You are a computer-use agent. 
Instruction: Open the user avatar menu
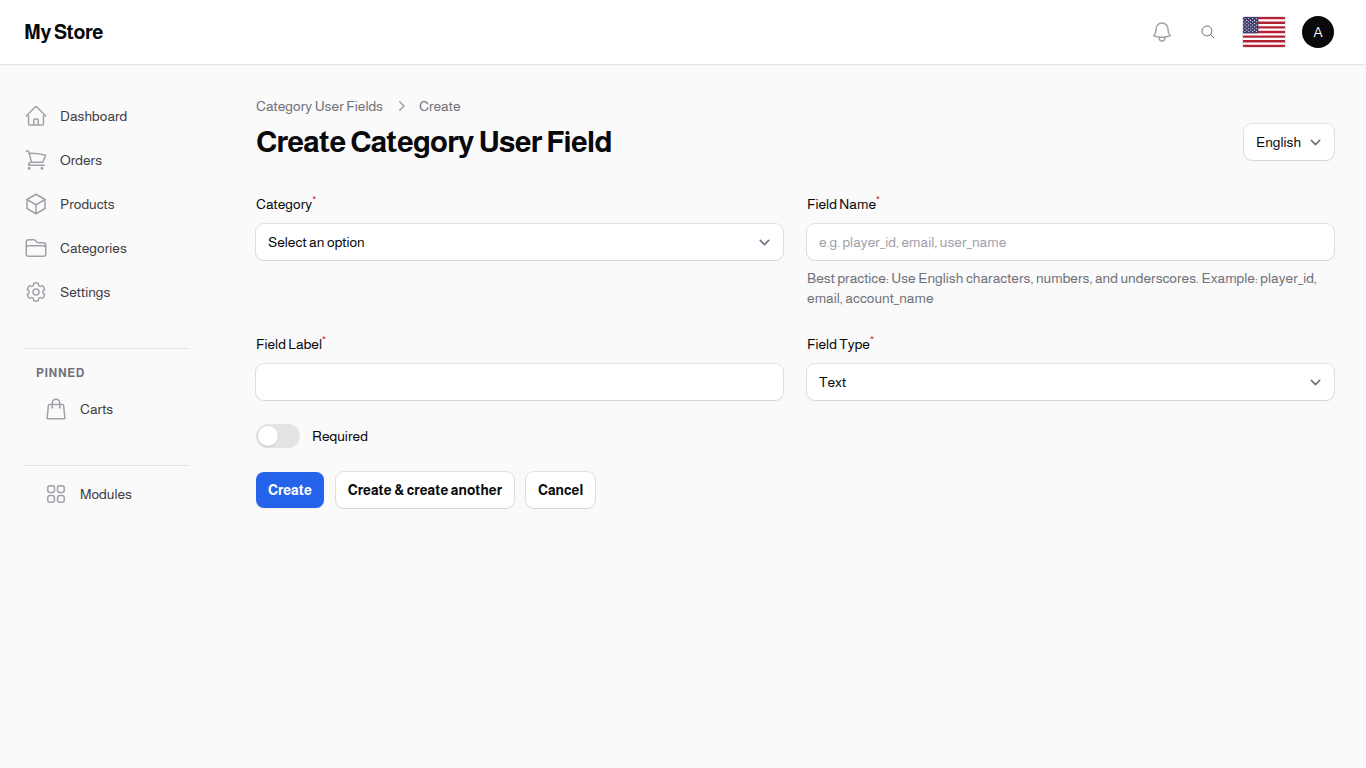click(1317, 31)
